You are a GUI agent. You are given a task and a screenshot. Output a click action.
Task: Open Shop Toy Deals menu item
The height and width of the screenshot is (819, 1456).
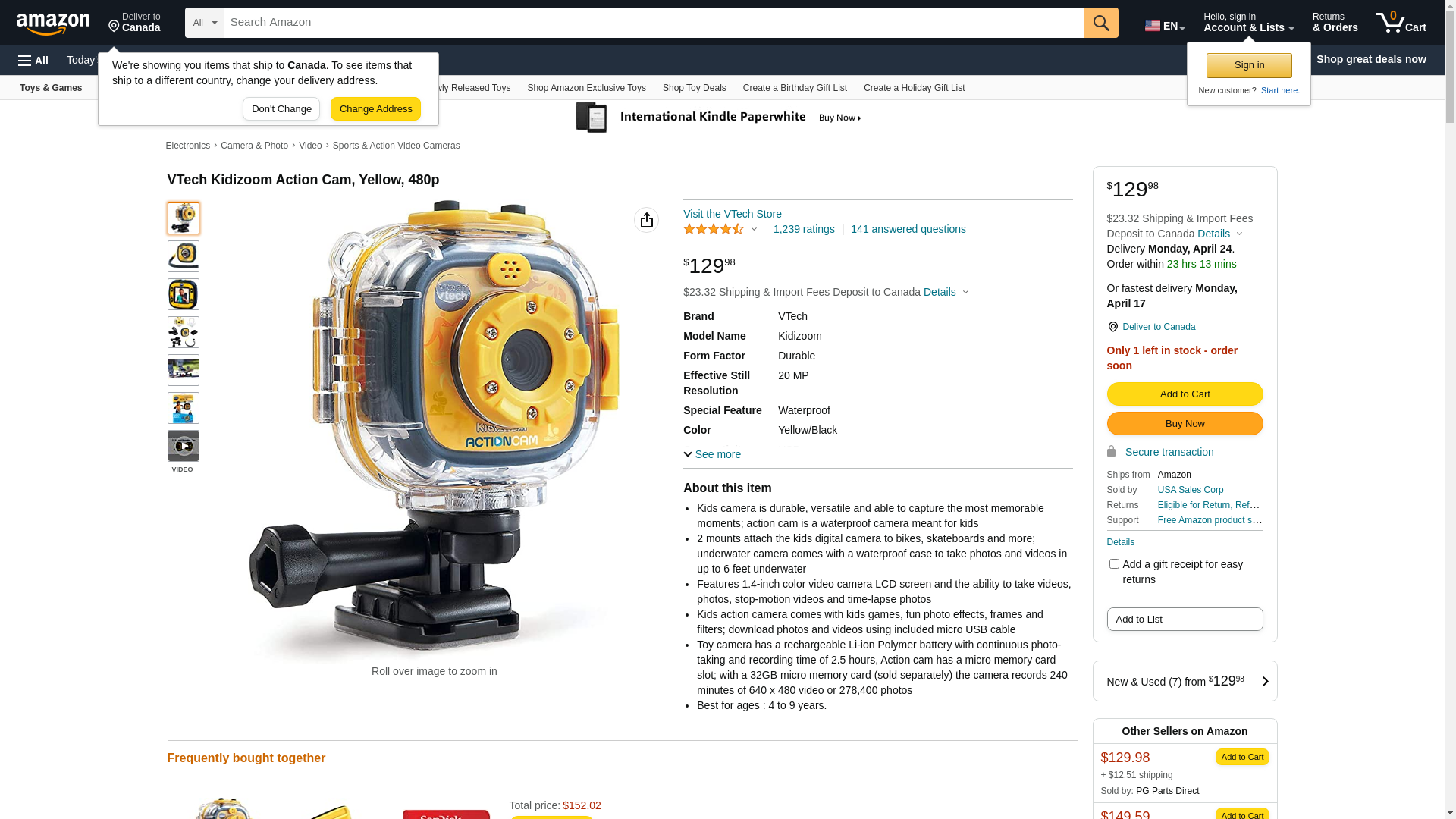tap(695, 88)
